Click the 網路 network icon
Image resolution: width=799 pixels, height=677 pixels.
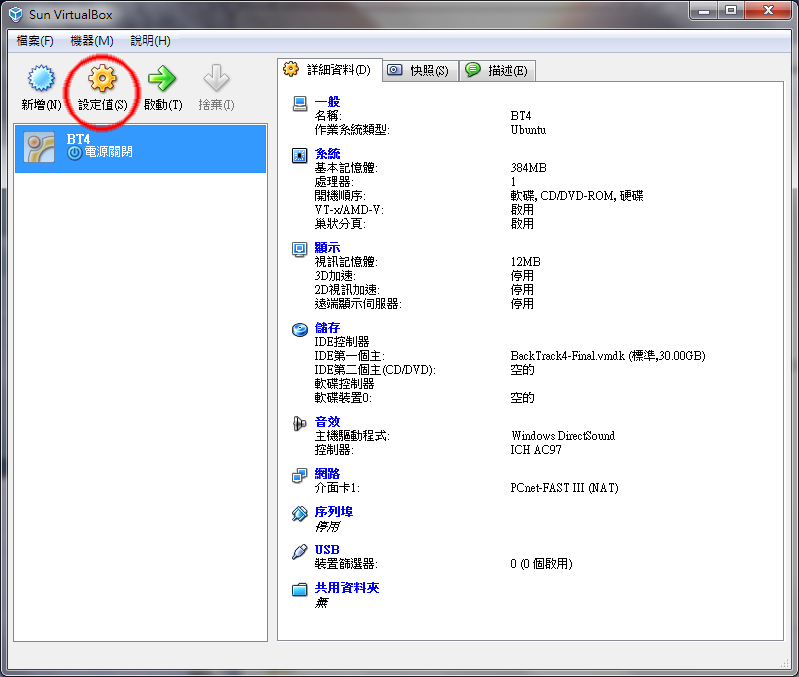click(x=300, y=475)
